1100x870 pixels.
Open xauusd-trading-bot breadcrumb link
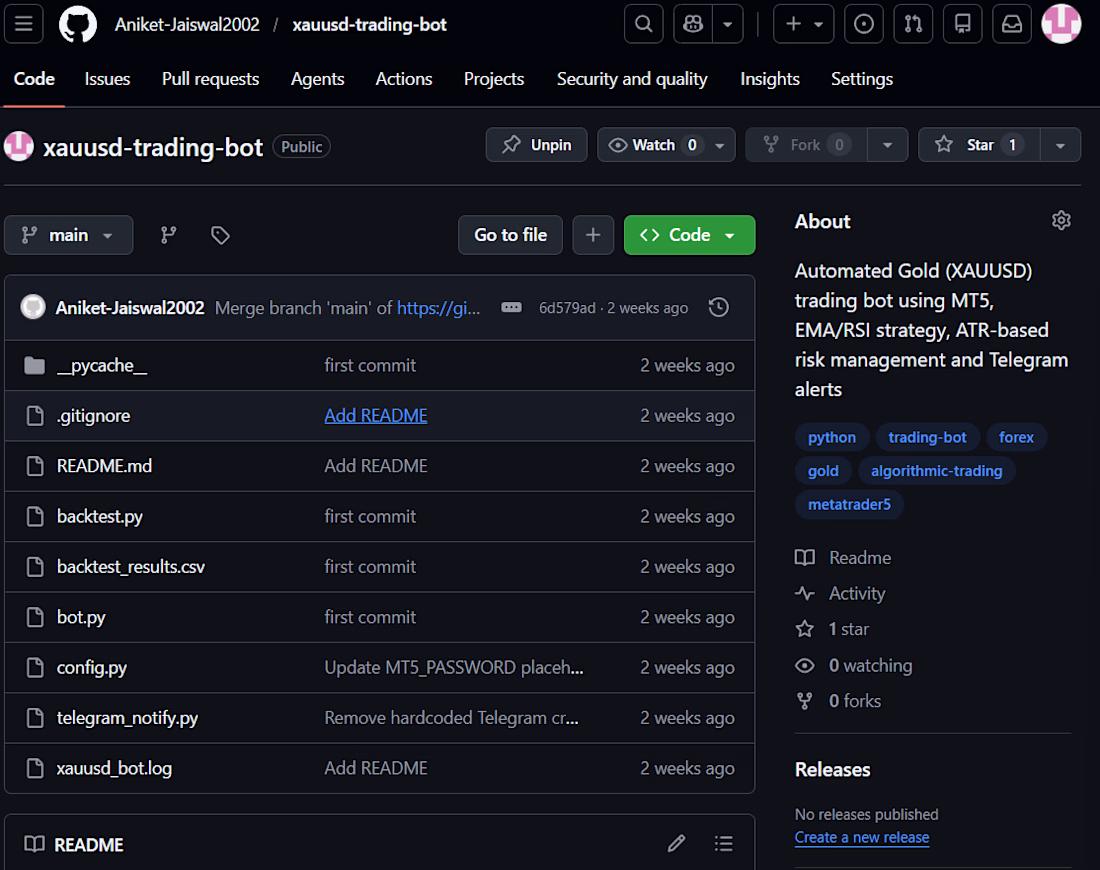pos(370,25)
